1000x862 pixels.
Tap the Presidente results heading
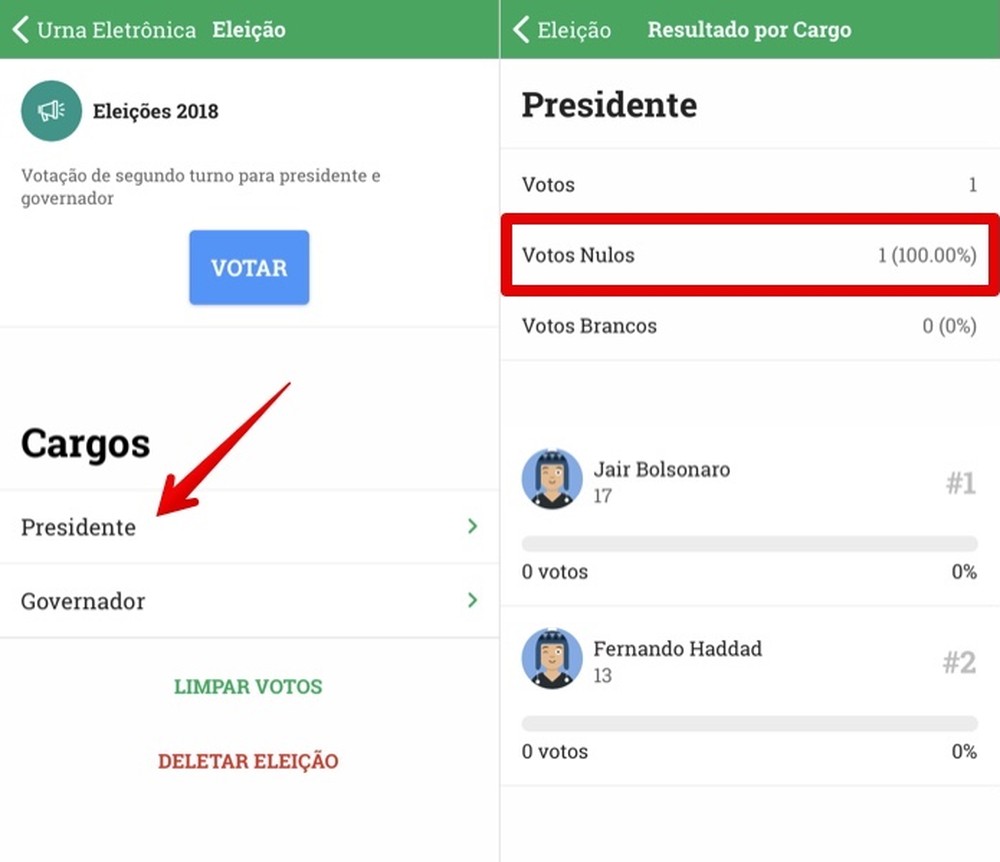609,104
